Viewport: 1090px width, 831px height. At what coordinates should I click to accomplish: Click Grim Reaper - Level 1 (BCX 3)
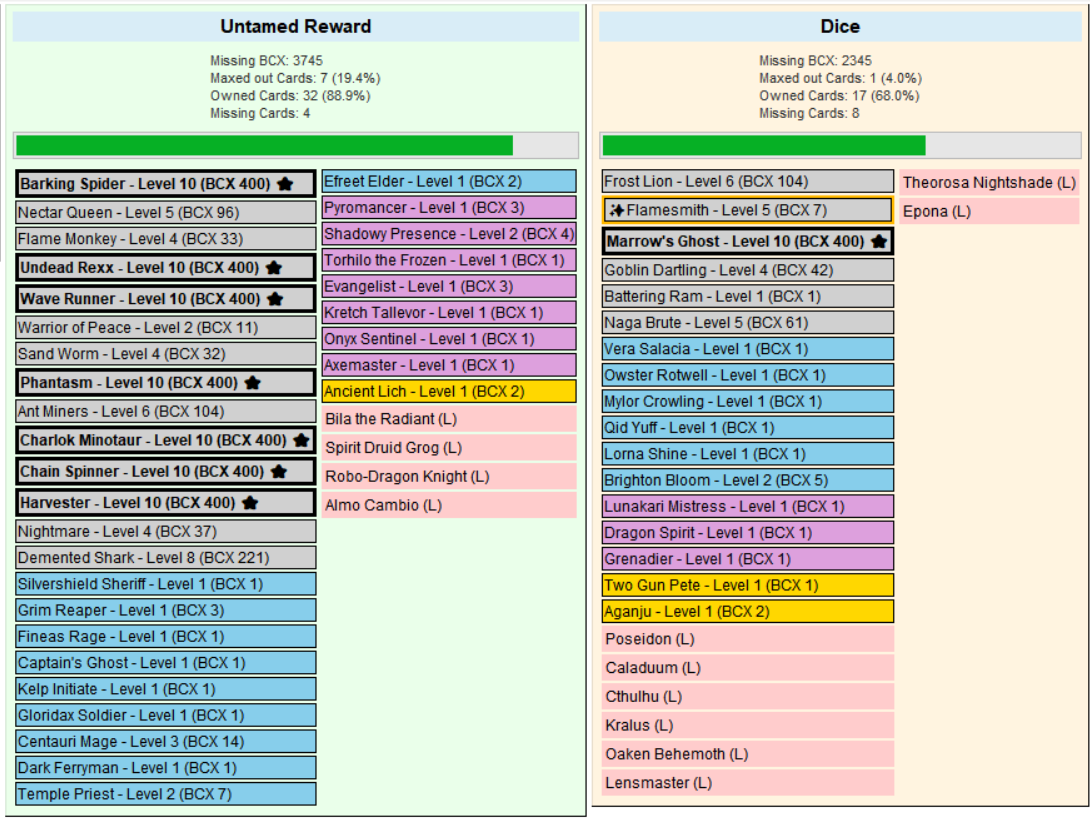(x=166, y=610)
